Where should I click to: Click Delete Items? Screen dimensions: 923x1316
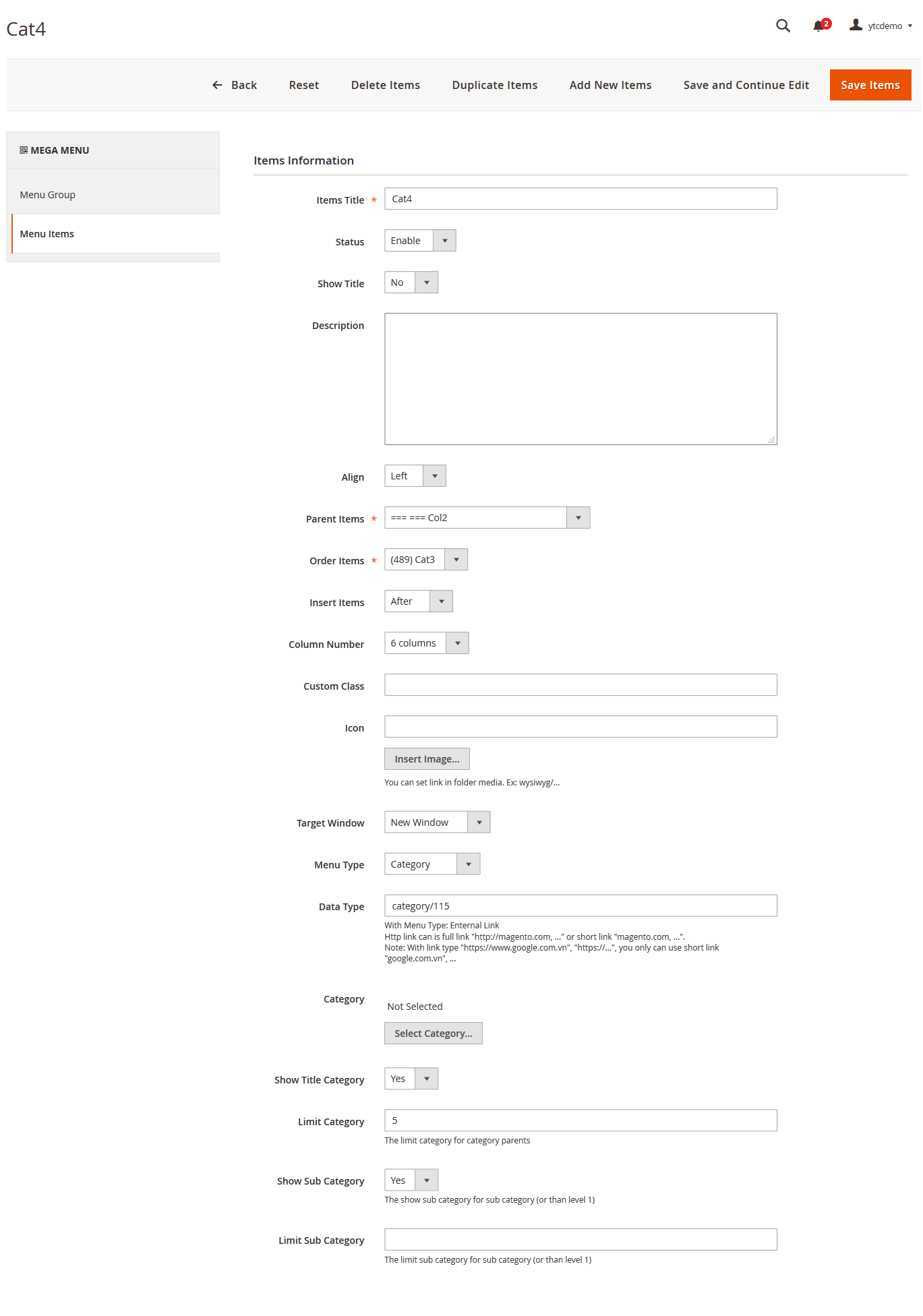click(386, 85)
